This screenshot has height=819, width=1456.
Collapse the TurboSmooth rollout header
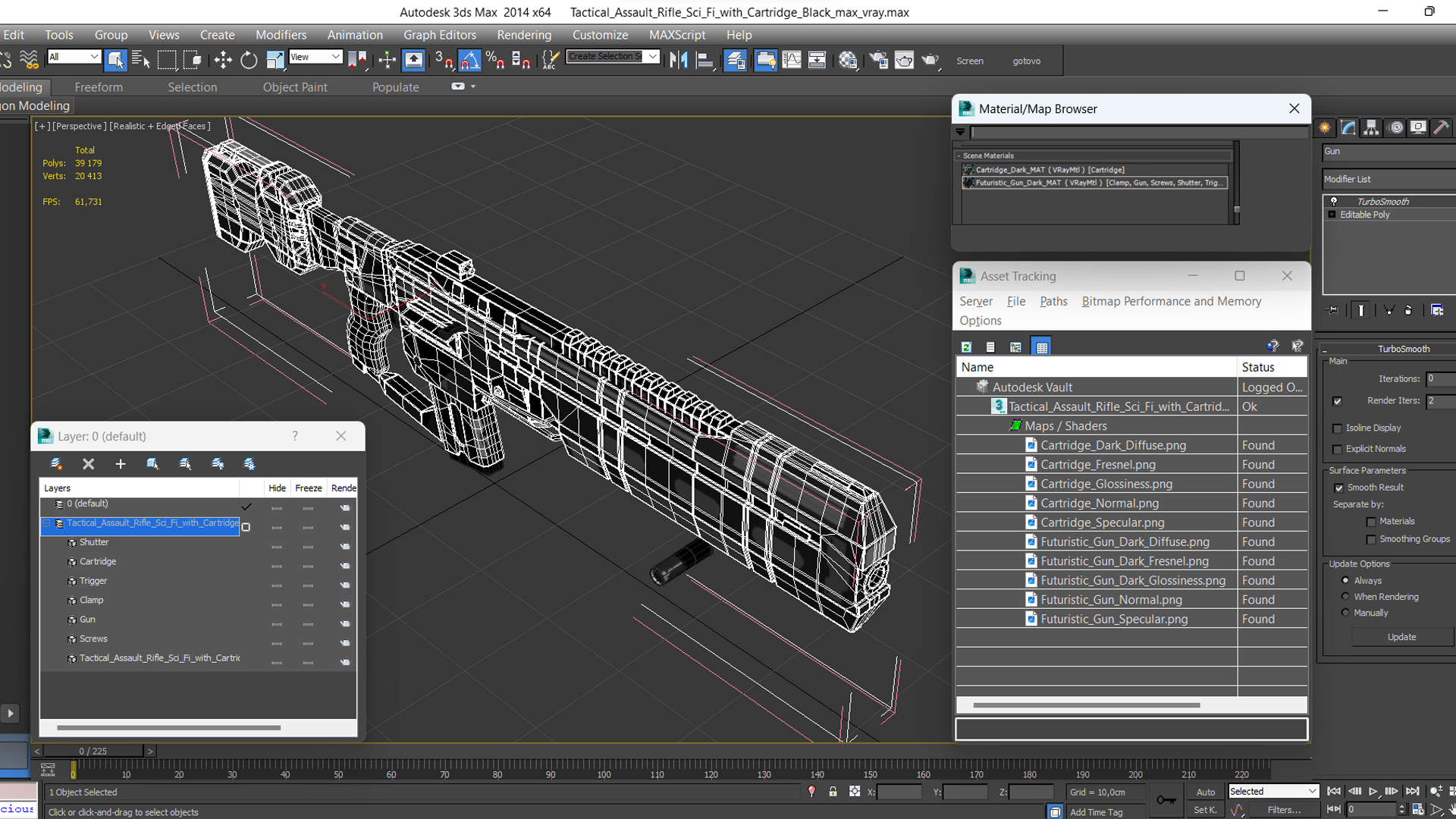pos(1389,349)
